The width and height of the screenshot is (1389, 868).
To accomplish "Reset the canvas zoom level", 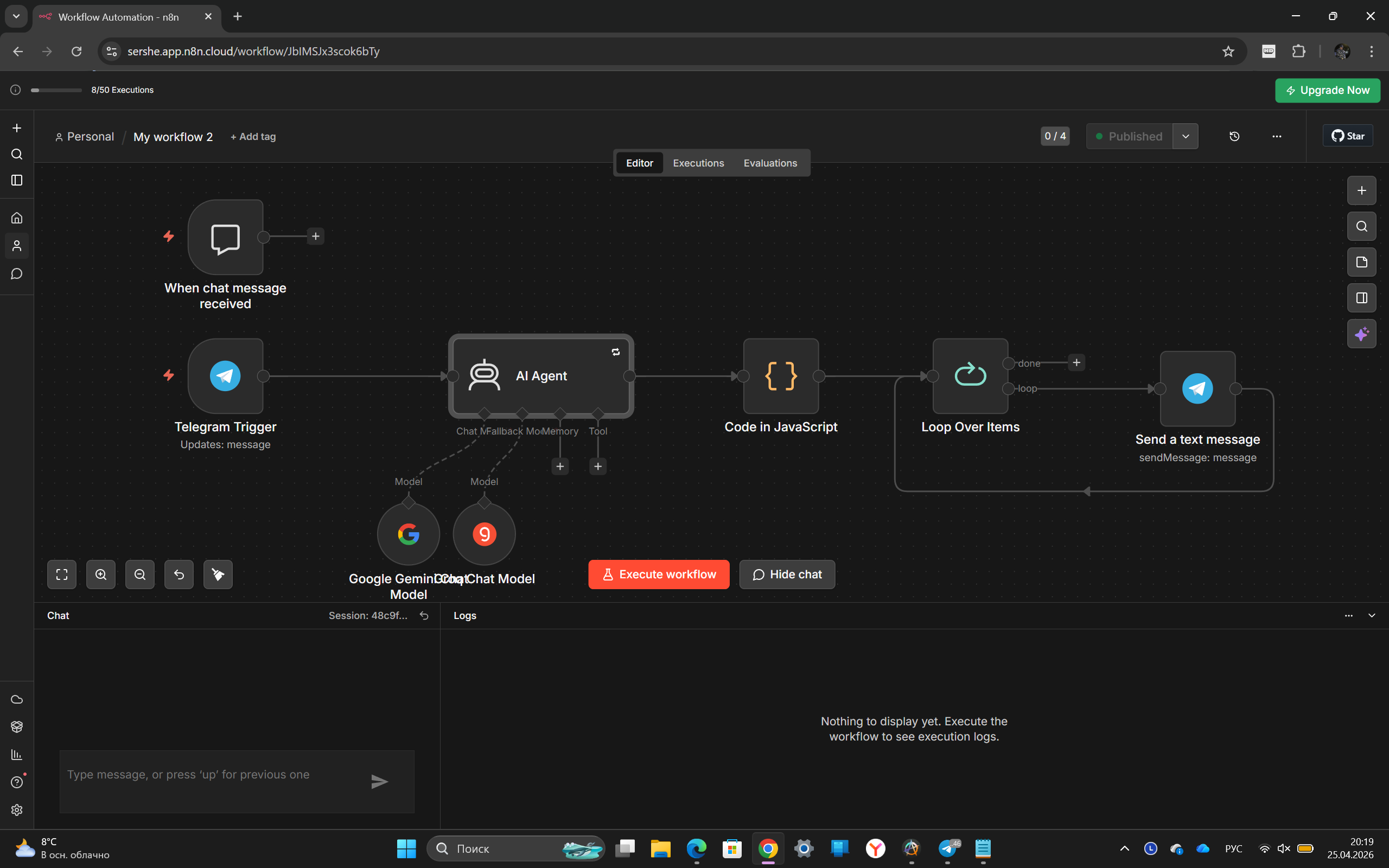I will tap(179, 575).
